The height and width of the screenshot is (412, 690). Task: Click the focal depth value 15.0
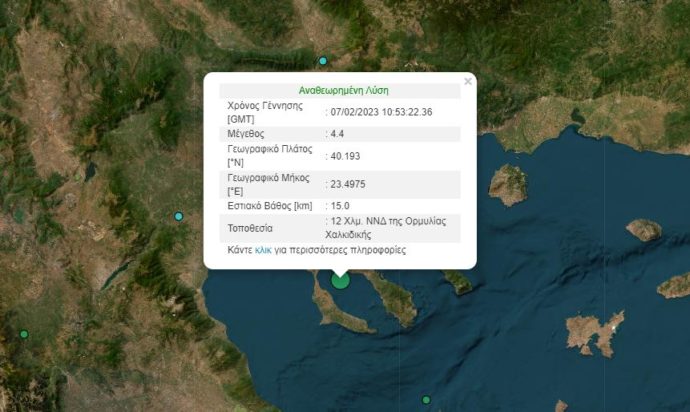340,206
